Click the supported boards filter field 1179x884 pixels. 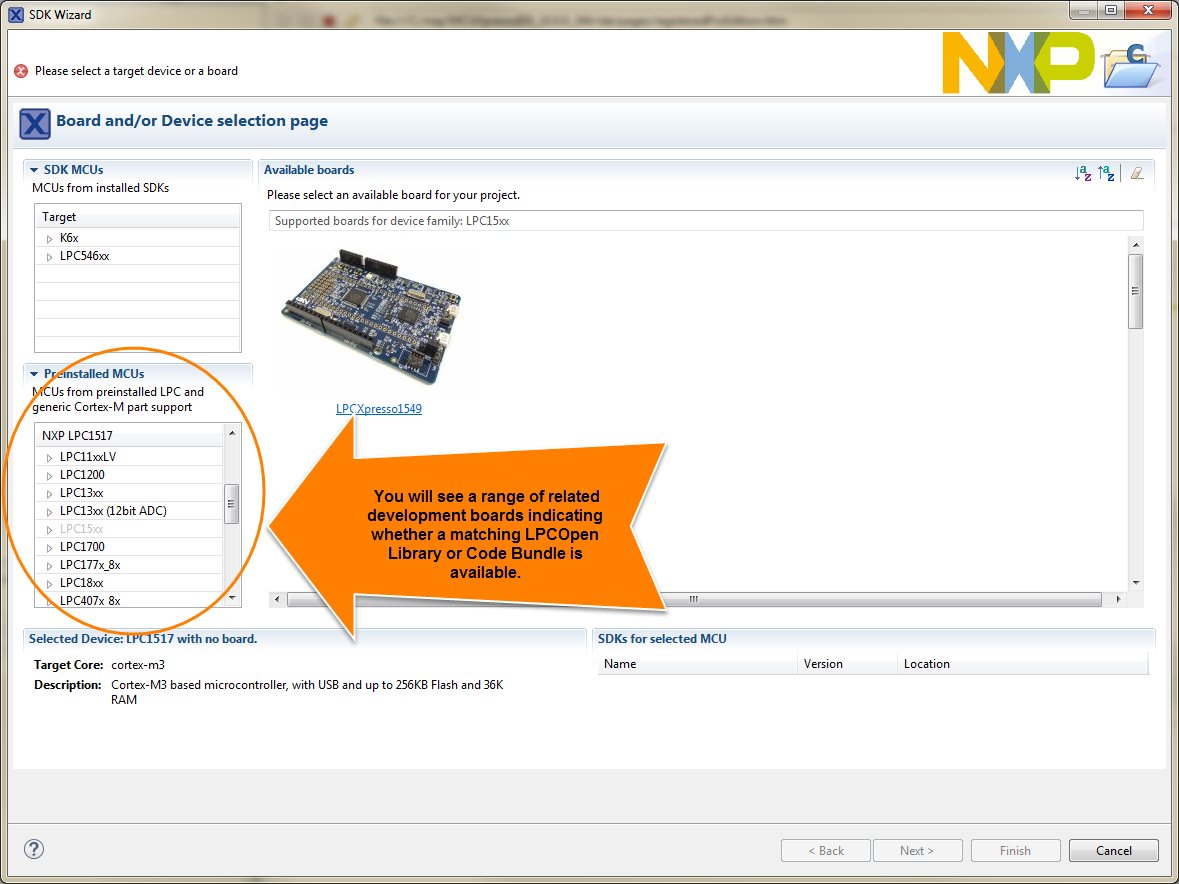pyautogui.click(x=706, y=221)
